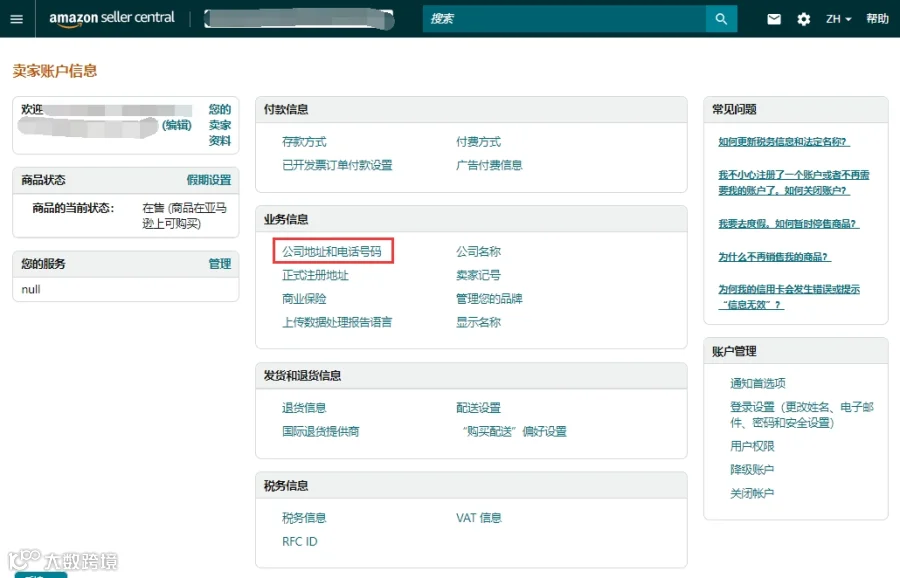Open 降级账户 link
Screen dimensions: 900x578
click(x=752, y=470)
